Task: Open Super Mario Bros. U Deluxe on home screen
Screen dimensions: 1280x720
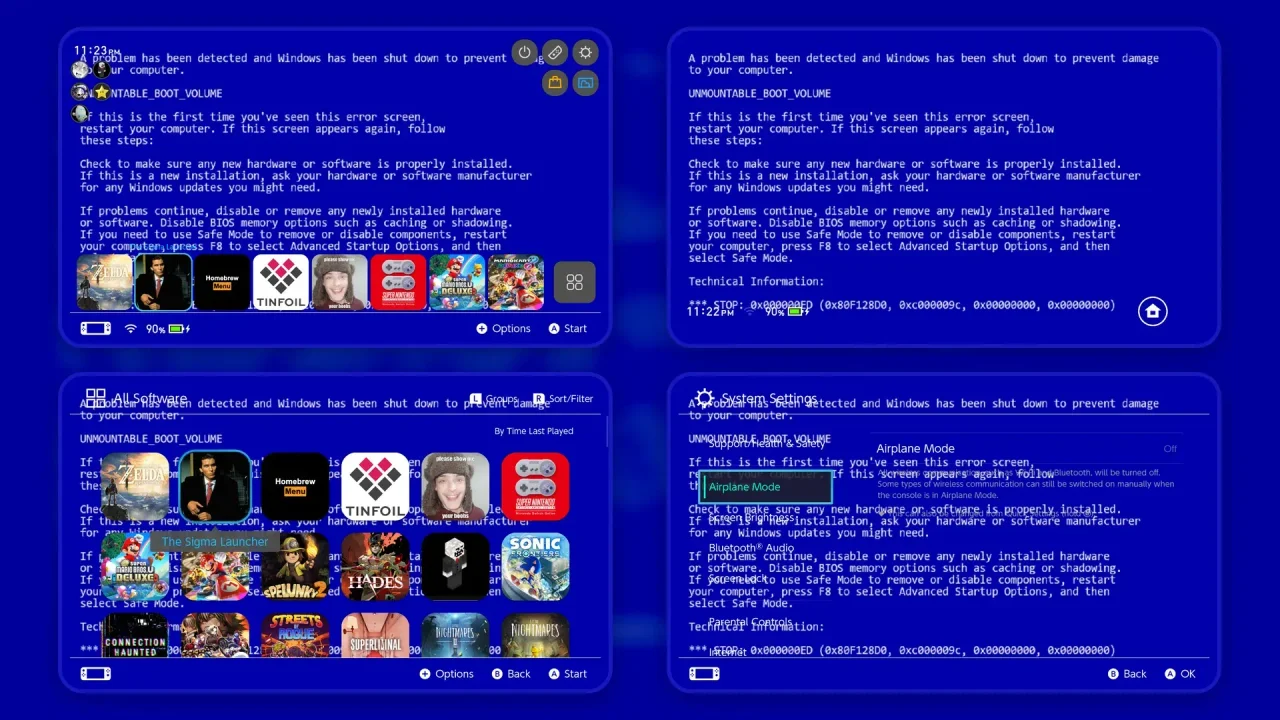Action: 457,282
